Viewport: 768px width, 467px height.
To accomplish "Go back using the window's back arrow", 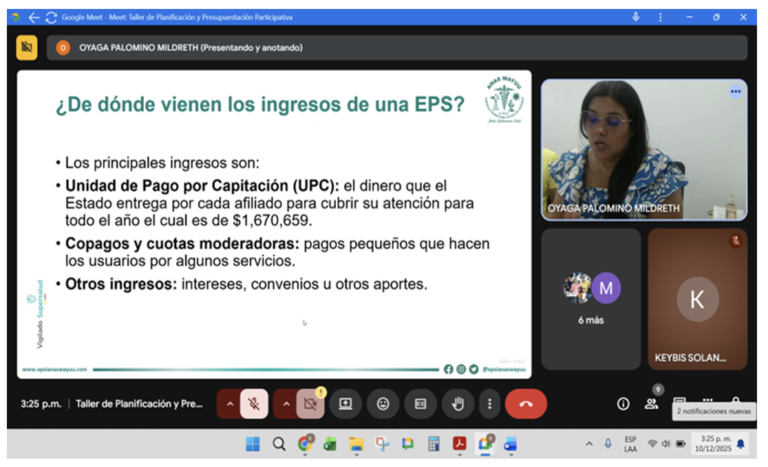I will (34, 17).
